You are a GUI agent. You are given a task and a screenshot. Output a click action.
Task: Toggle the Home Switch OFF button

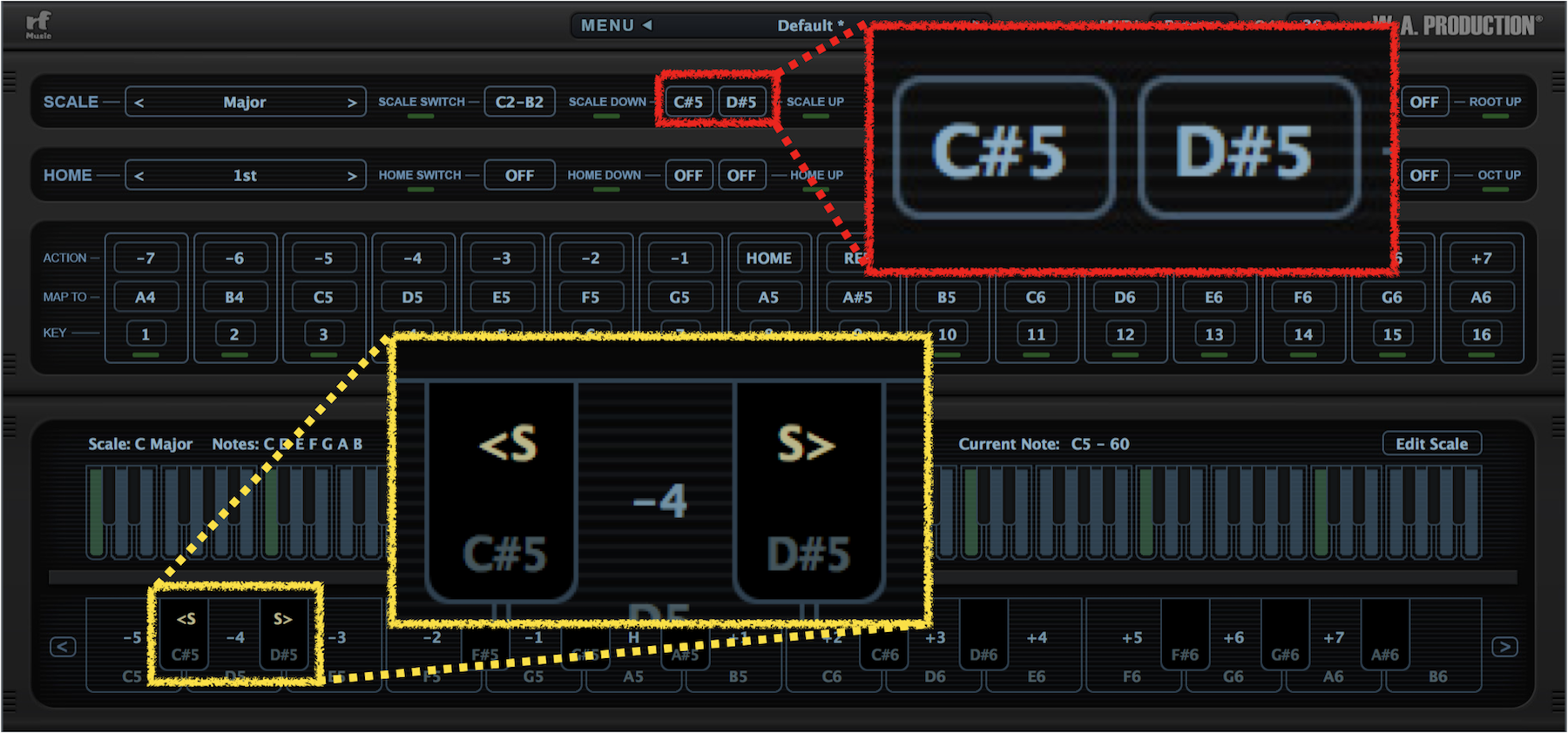pos(519,175)
